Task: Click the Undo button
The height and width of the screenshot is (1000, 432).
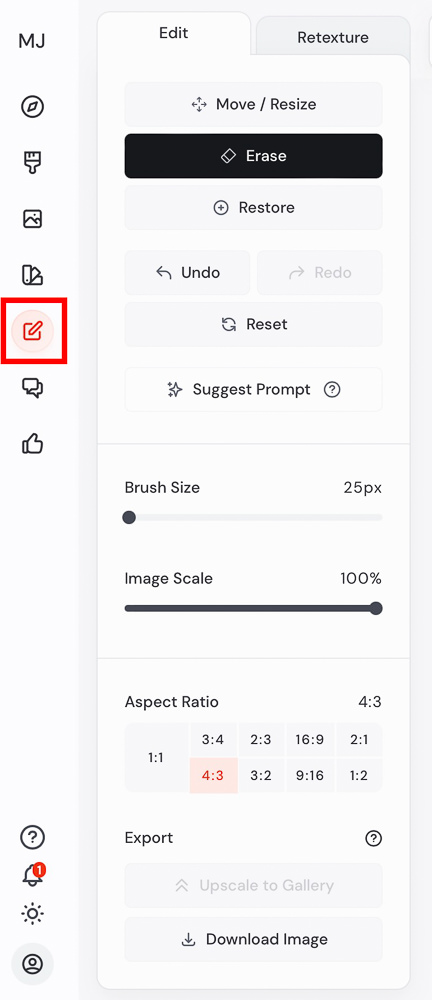Action: click(188, 273)
